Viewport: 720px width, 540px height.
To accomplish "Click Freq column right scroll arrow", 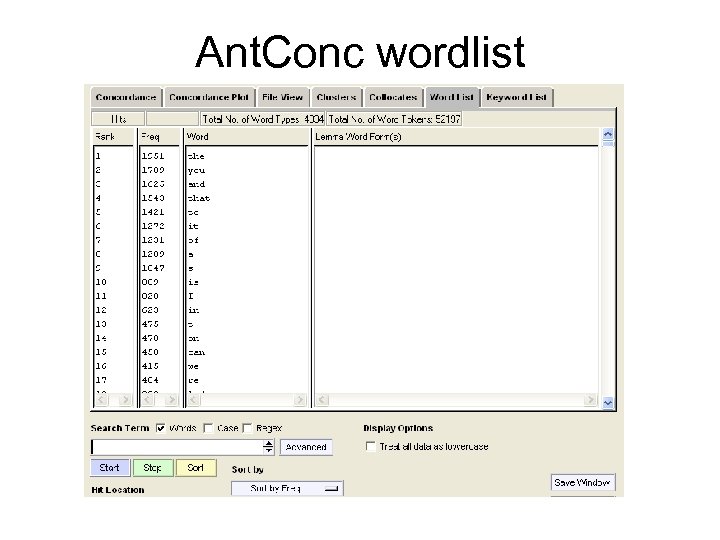I will coord(171,400).
